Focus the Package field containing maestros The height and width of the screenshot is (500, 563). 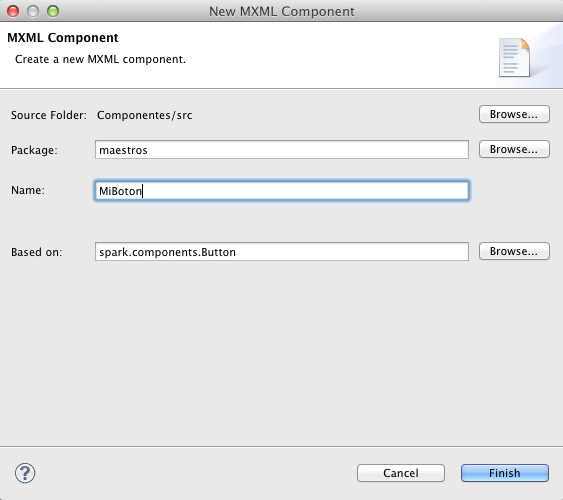[x=282, y=150]
